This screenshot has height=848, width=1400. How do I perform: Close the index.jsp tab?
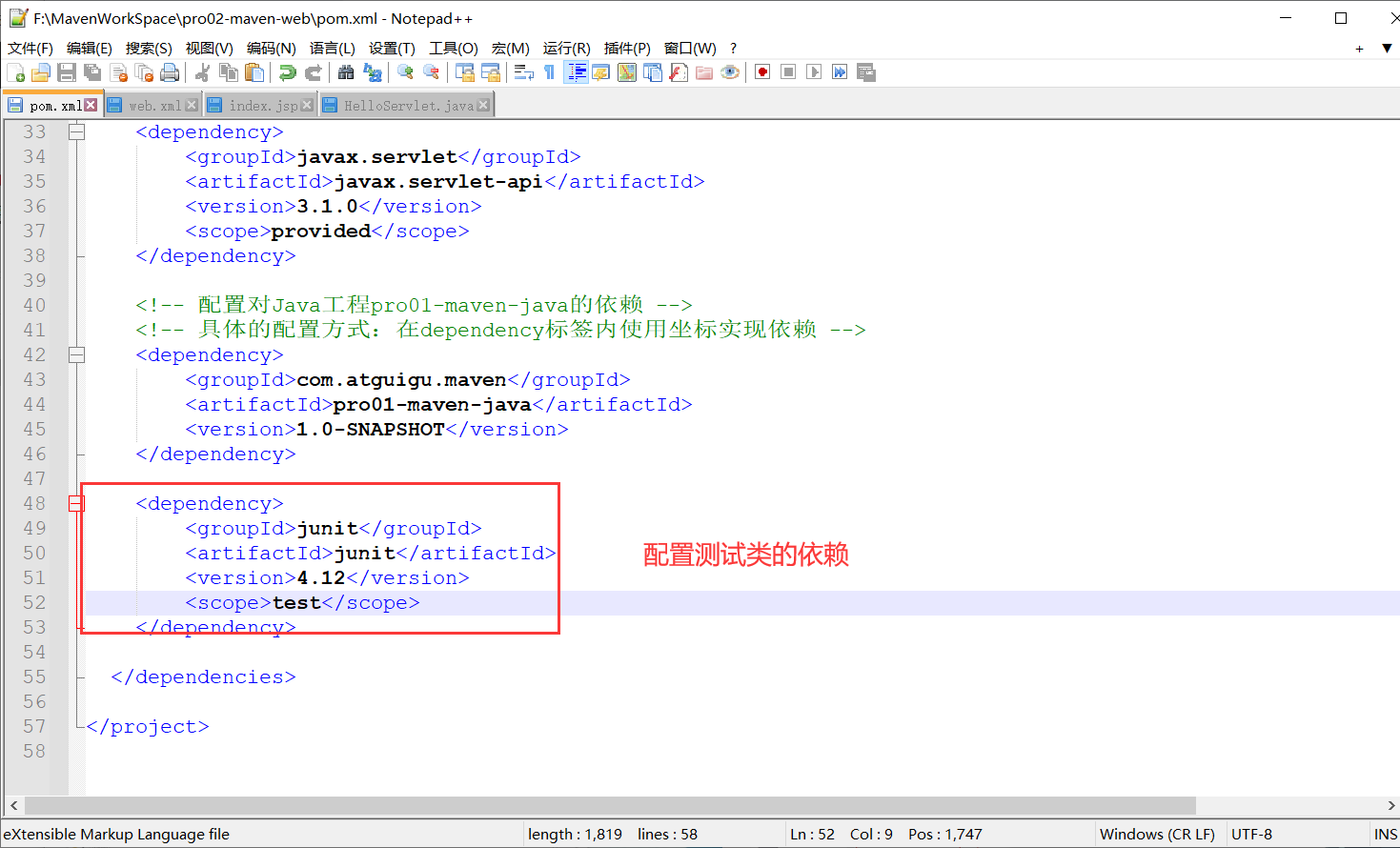[307, 105]
